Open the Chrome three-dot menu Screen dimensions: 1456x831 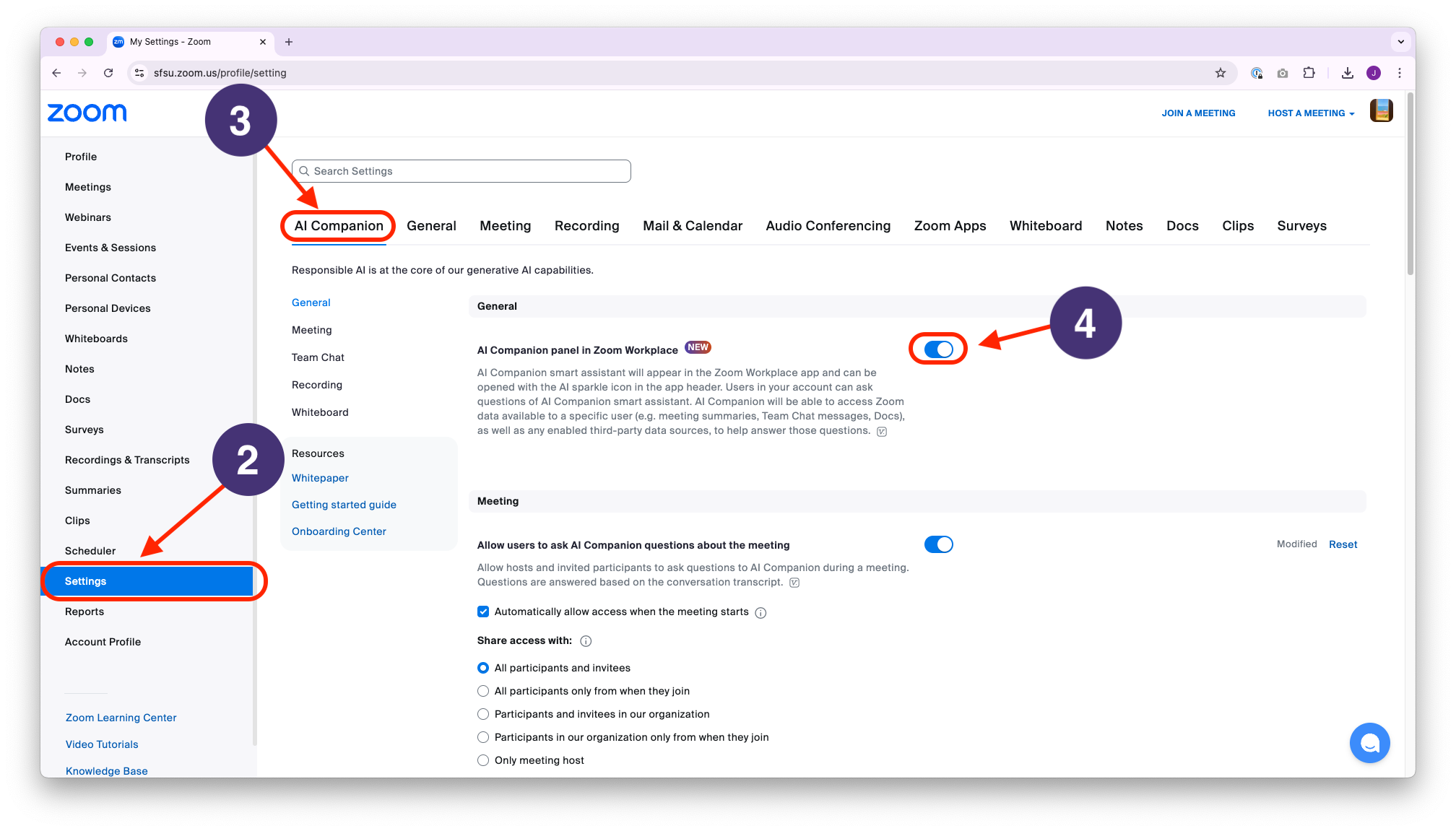1400,73
